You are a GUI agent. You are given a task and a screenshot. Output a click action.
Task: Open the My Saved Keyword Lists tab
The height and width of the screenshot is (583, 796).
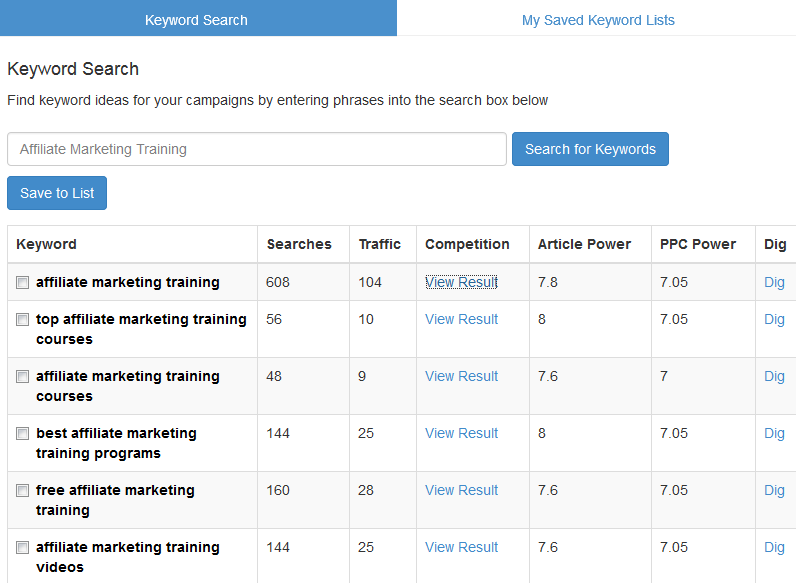point(598,19)
